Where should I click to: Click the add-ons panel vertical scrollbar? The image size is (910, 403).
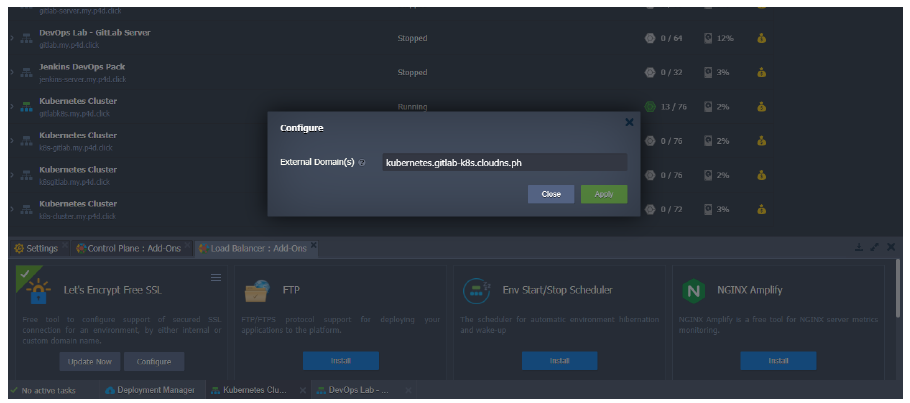click(x=898, y=290)
